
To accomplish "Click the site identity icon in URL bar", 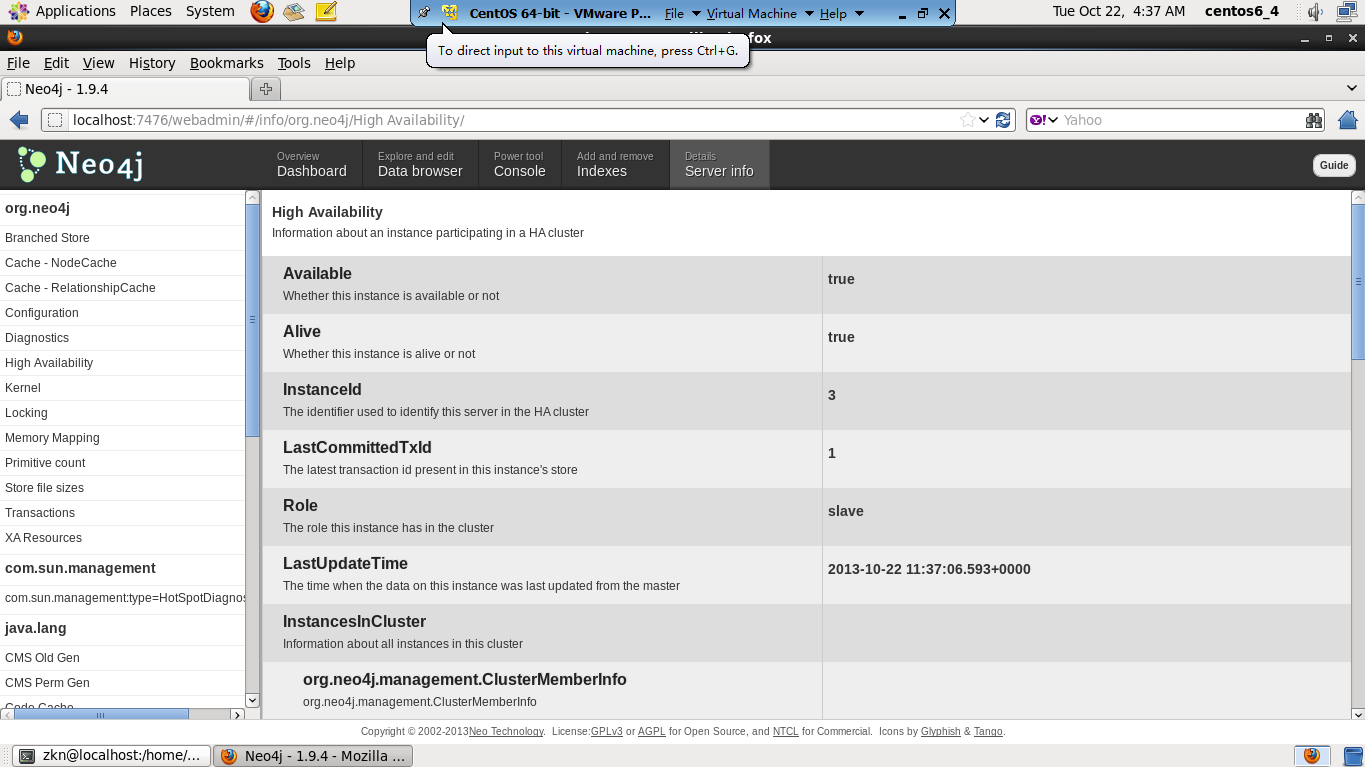I will (55, 120).
